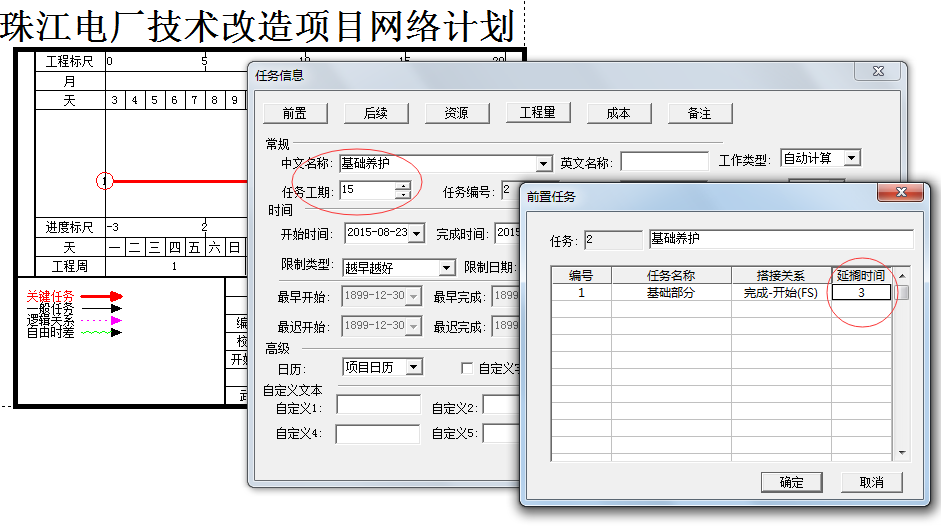The height and width of the screenshot is (526, 941).
Task: Open the 开始时间 date picker
Action: 416,234
